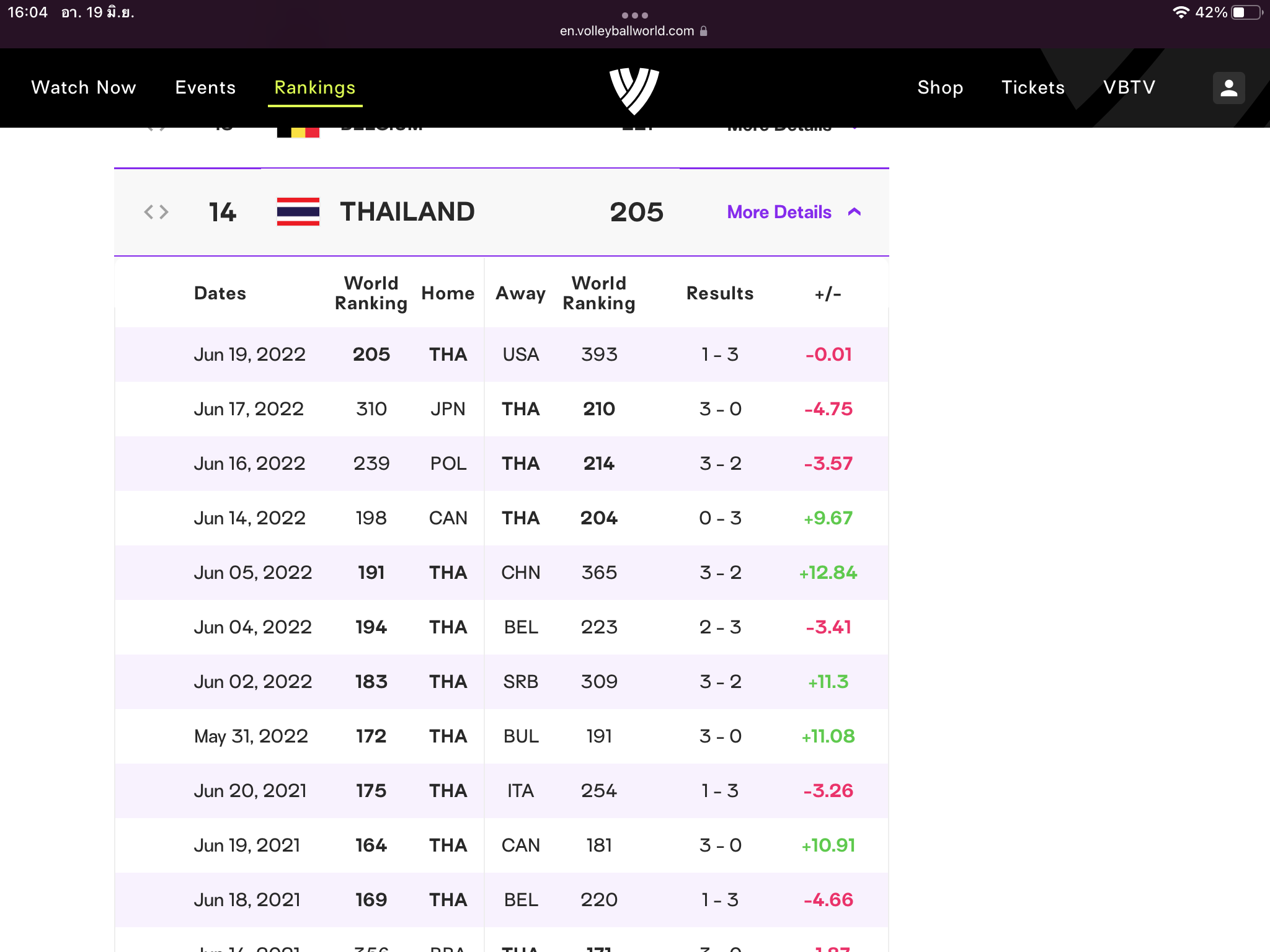Open the Rankings tab
1270x952 pixels.
tap(314, 87)
